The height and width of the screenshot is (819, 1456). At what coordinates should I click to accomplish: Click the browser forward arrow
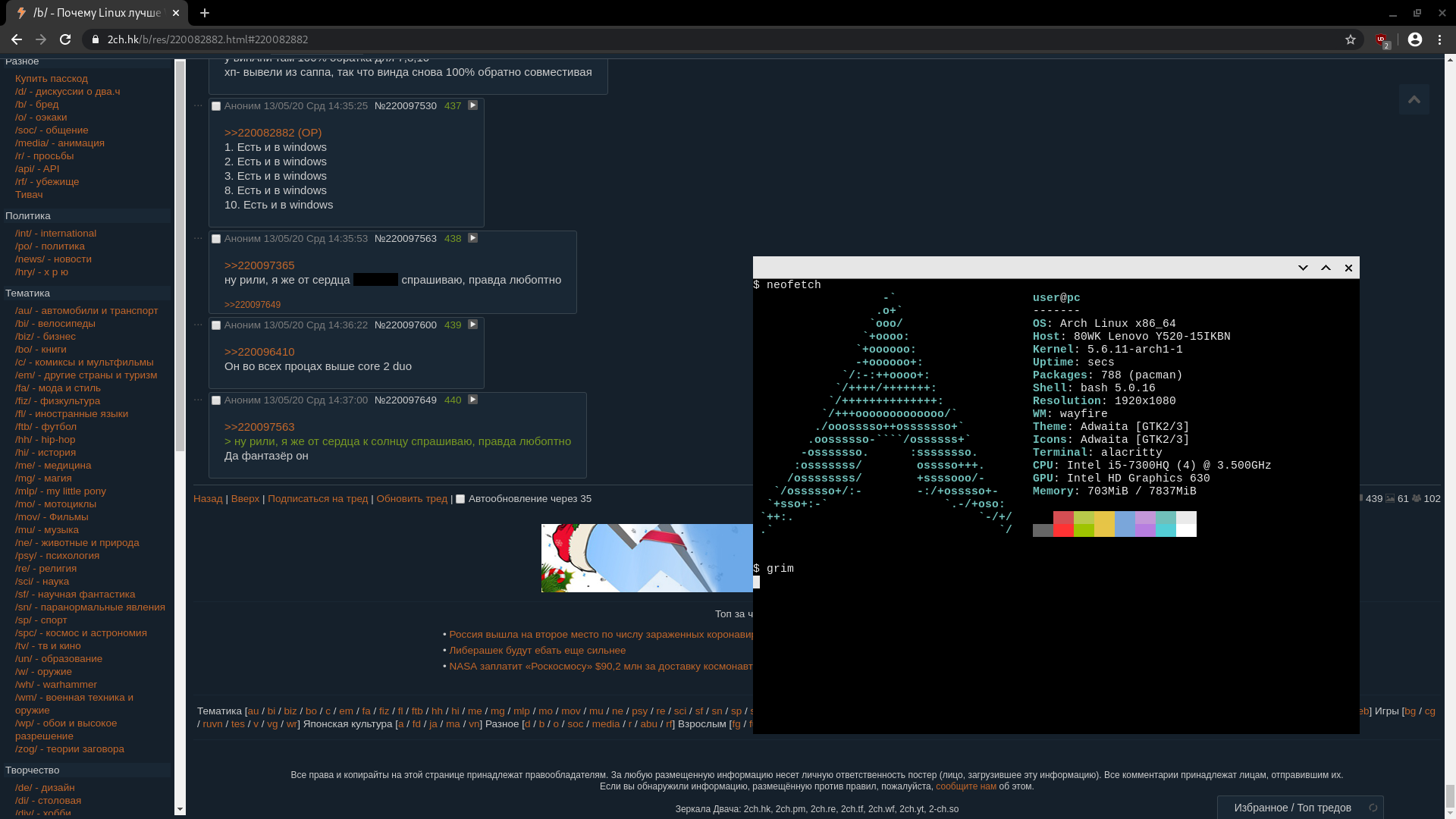(41, 39)
